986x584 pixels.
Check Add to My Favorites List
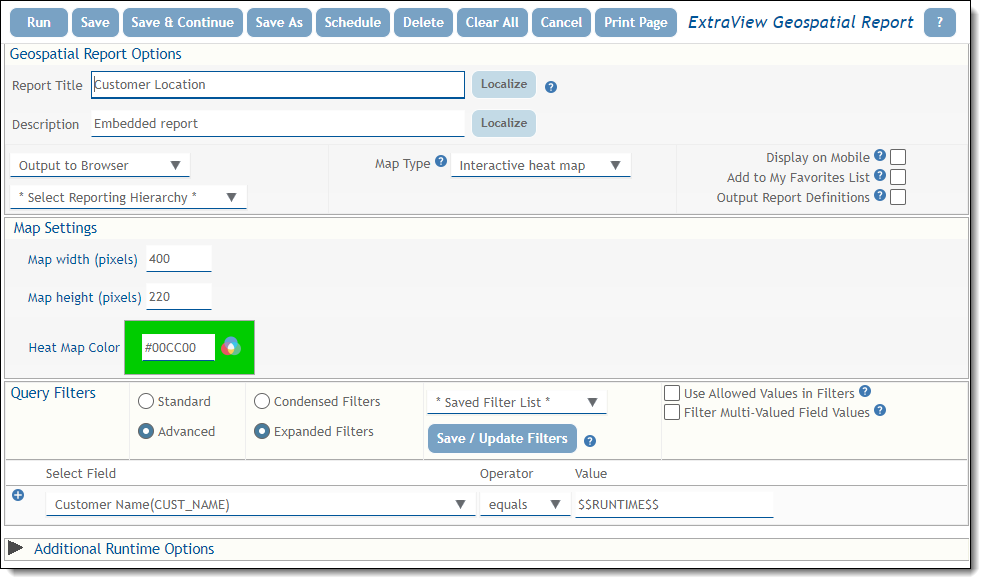pos(898,177)
